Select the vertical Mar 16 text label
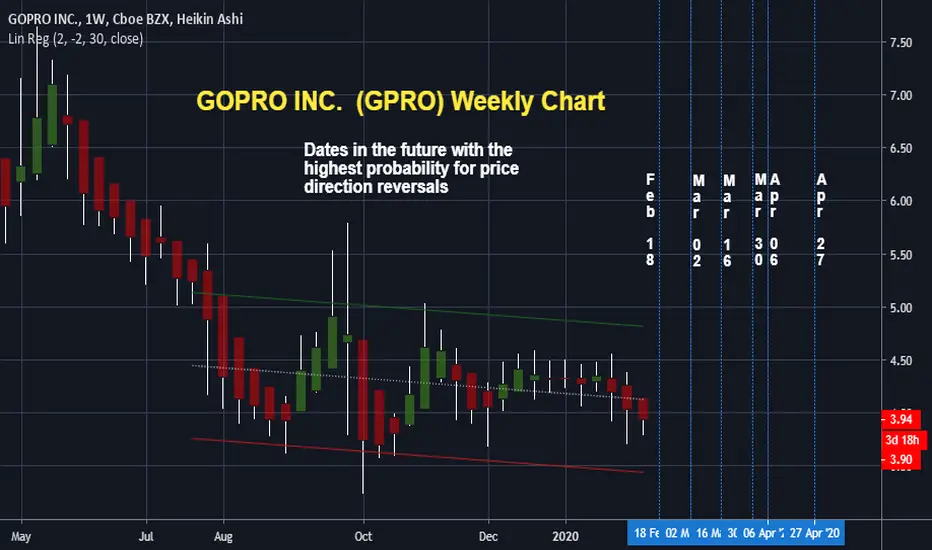 click(x=728, y=220)
